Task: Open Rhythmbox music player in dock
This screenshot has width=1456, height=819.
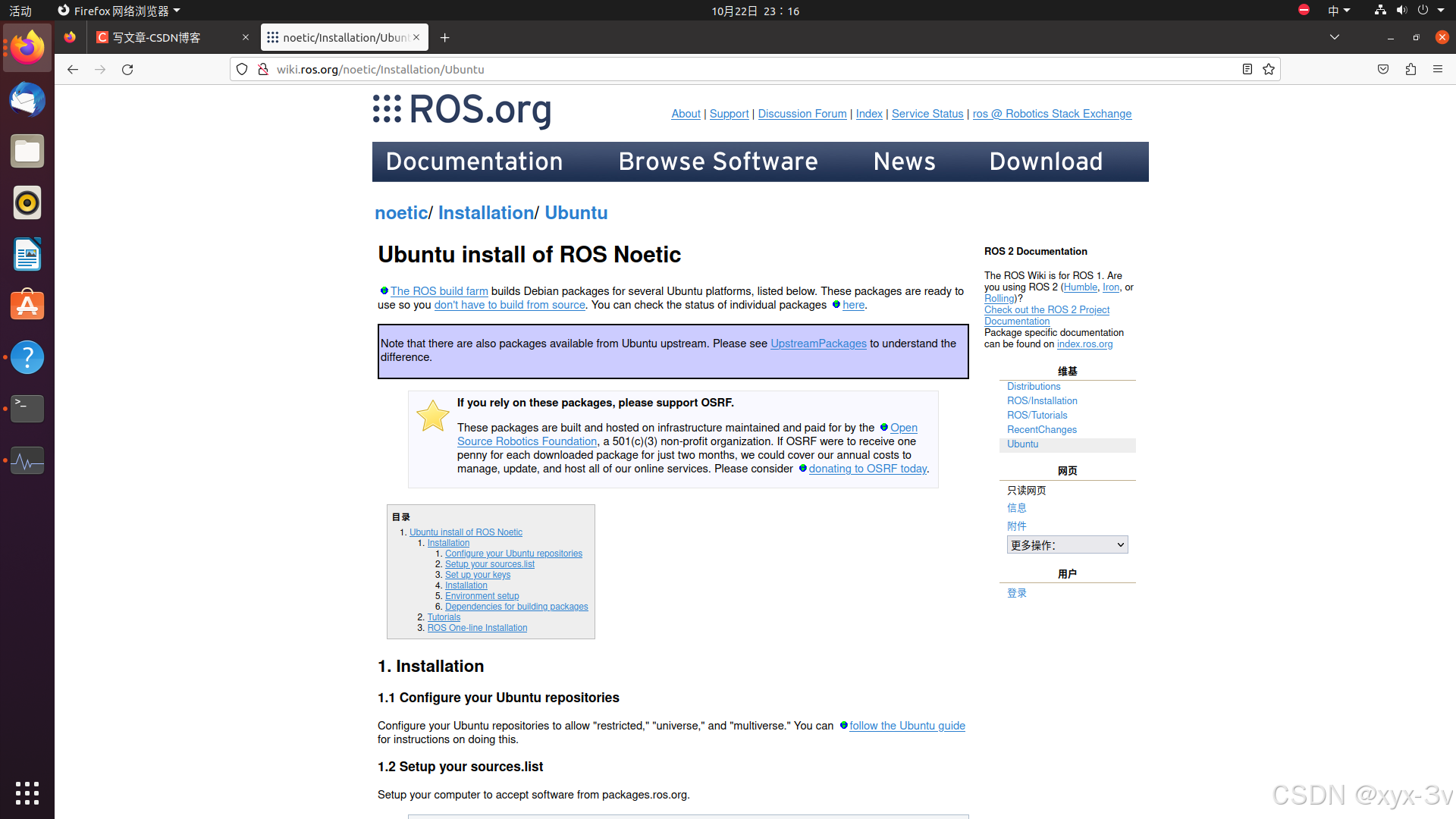Action: (27, 202)
